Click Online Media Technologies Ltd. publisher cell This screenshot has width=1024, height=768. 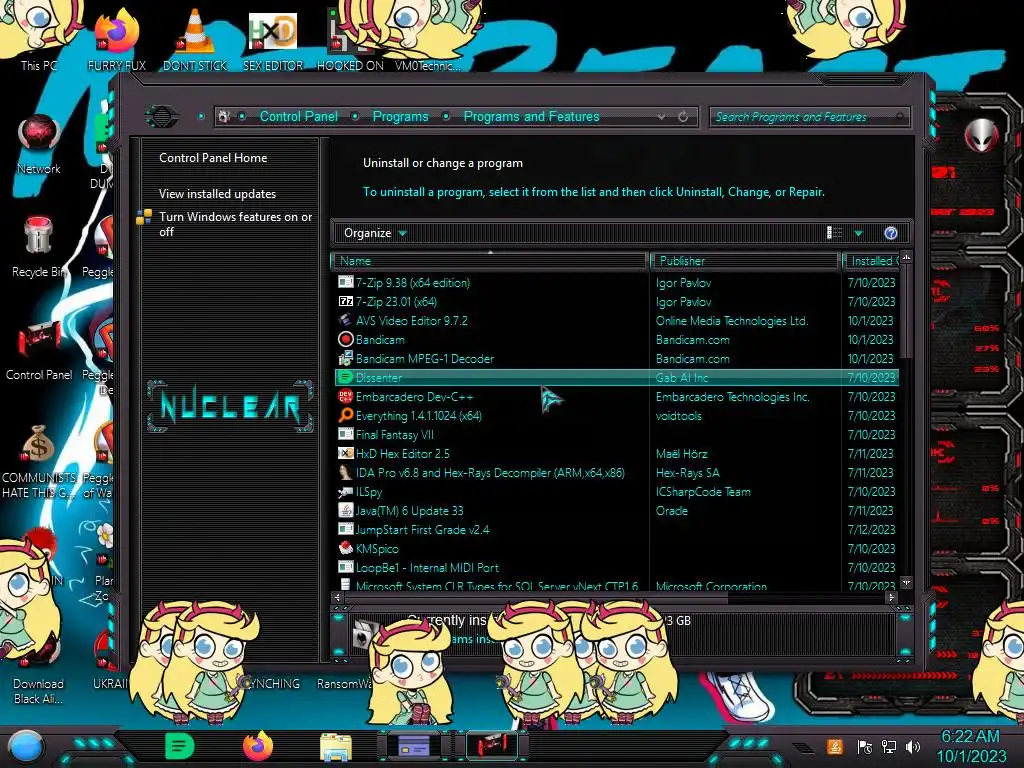[x=732, y=321]
